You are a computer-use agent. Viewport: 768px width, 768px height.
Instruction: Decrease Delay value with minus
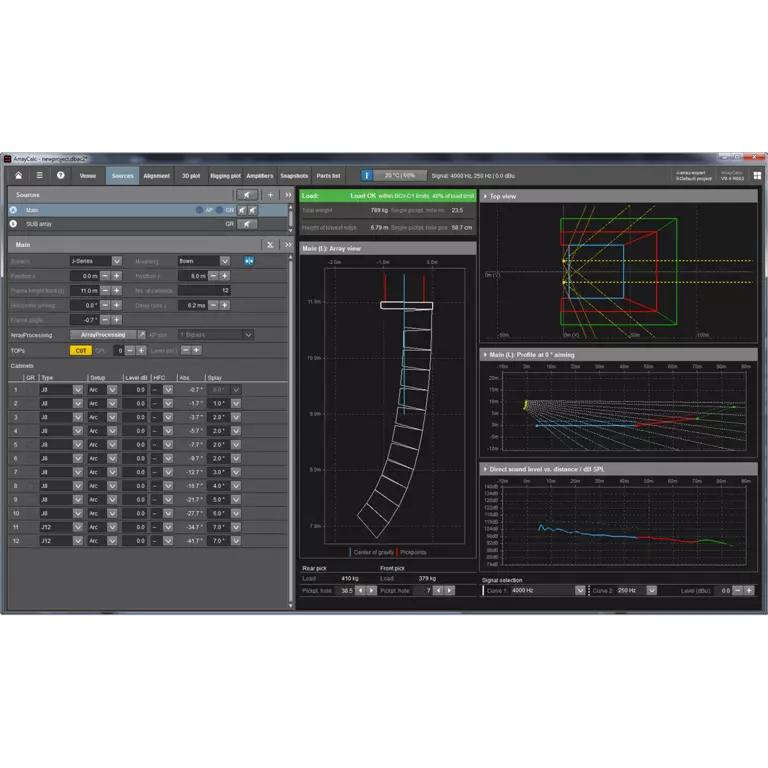(x=213, y=305)
